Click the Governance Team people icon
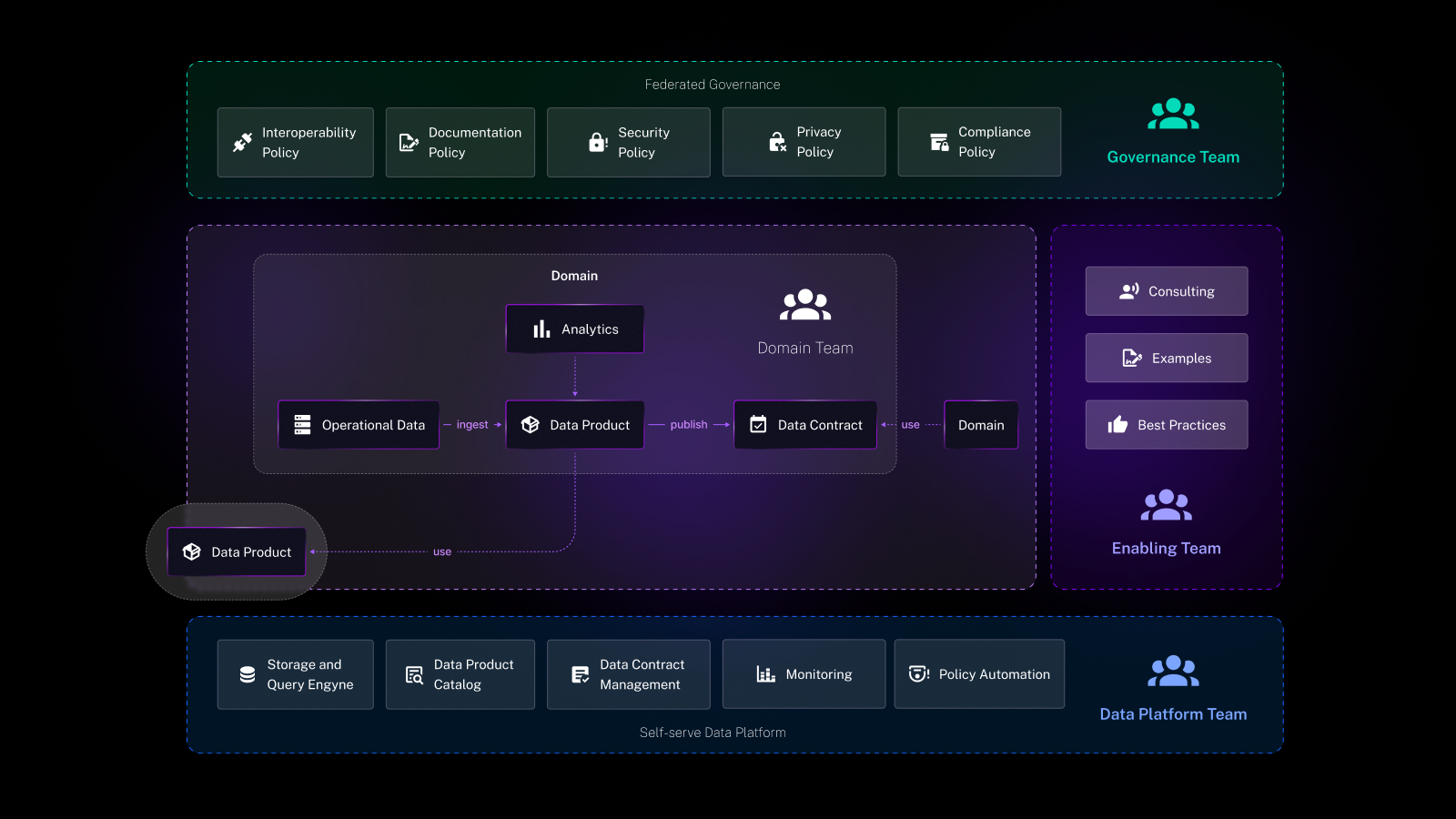This screenshot has width=1456, height=819. tap(1173, 115)
